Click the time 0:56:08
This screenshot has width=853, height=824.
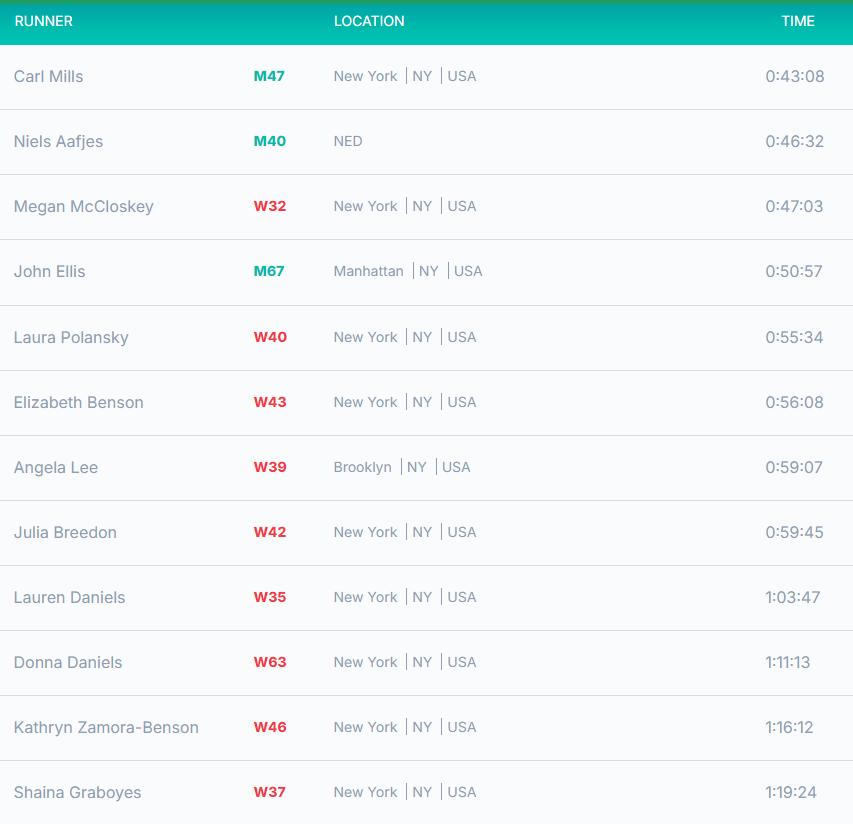(795, 402)
